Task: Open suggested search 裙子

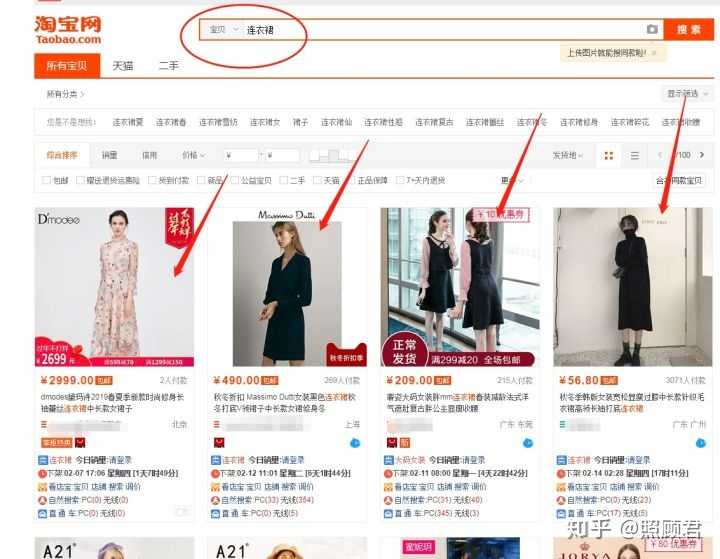Action: point(300,122)
